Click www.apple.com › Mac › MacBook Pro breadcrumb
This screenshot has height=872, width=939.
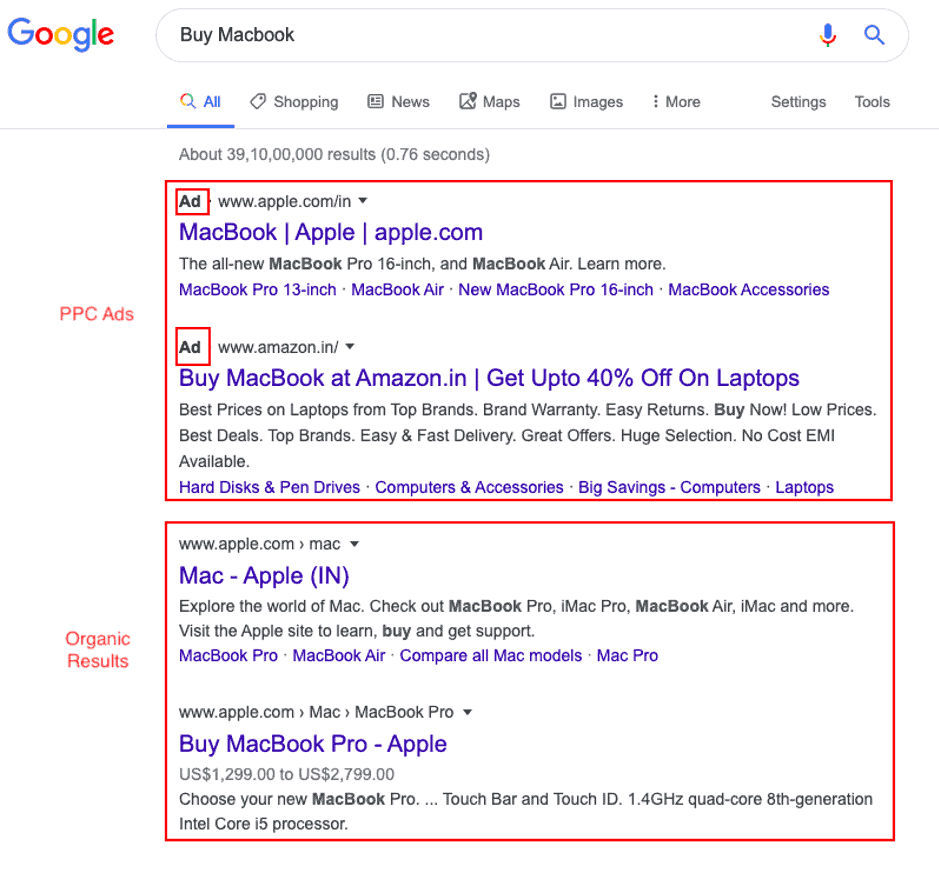316,713
